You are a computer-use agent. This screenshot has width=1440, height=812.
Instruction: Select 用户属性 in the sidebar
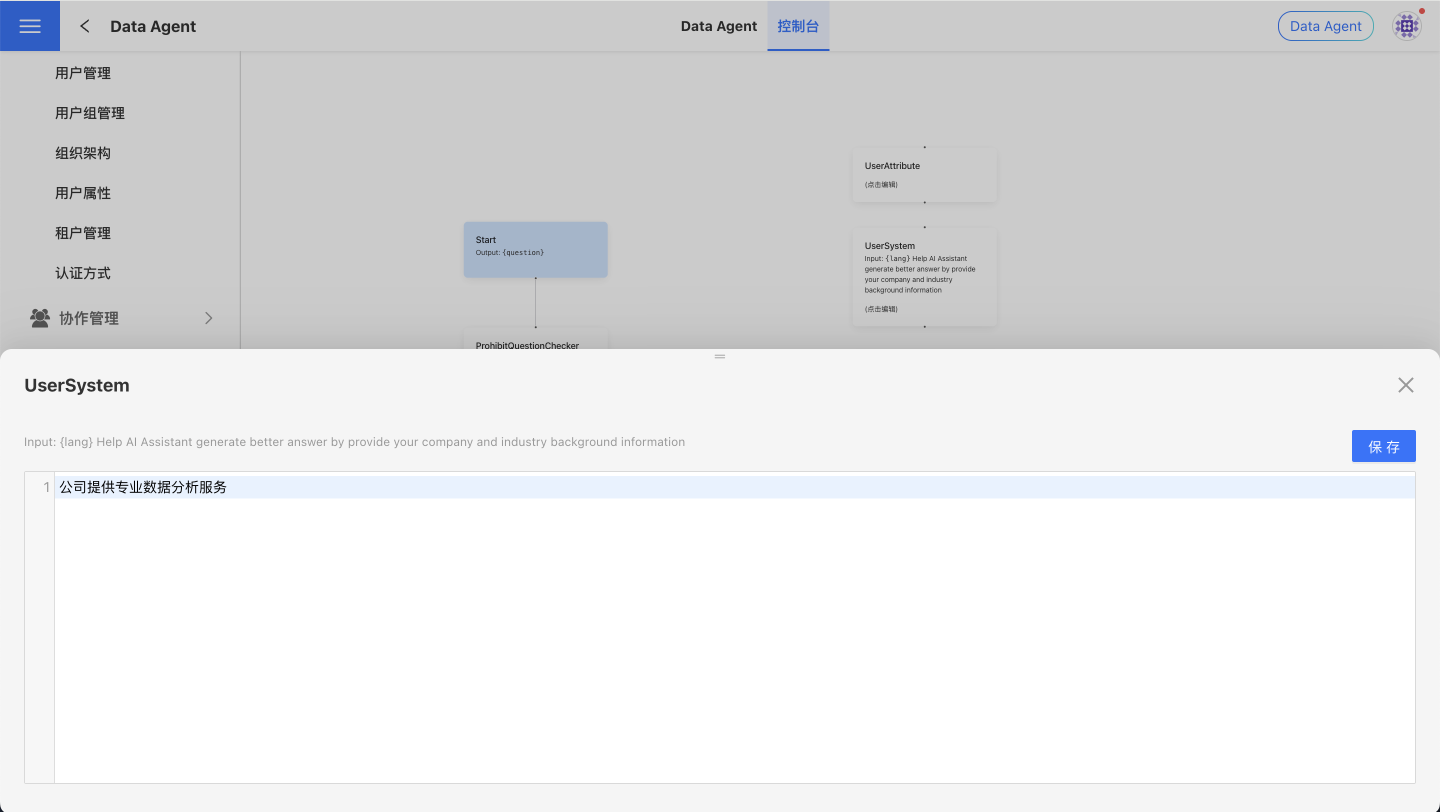coord(83,193)
